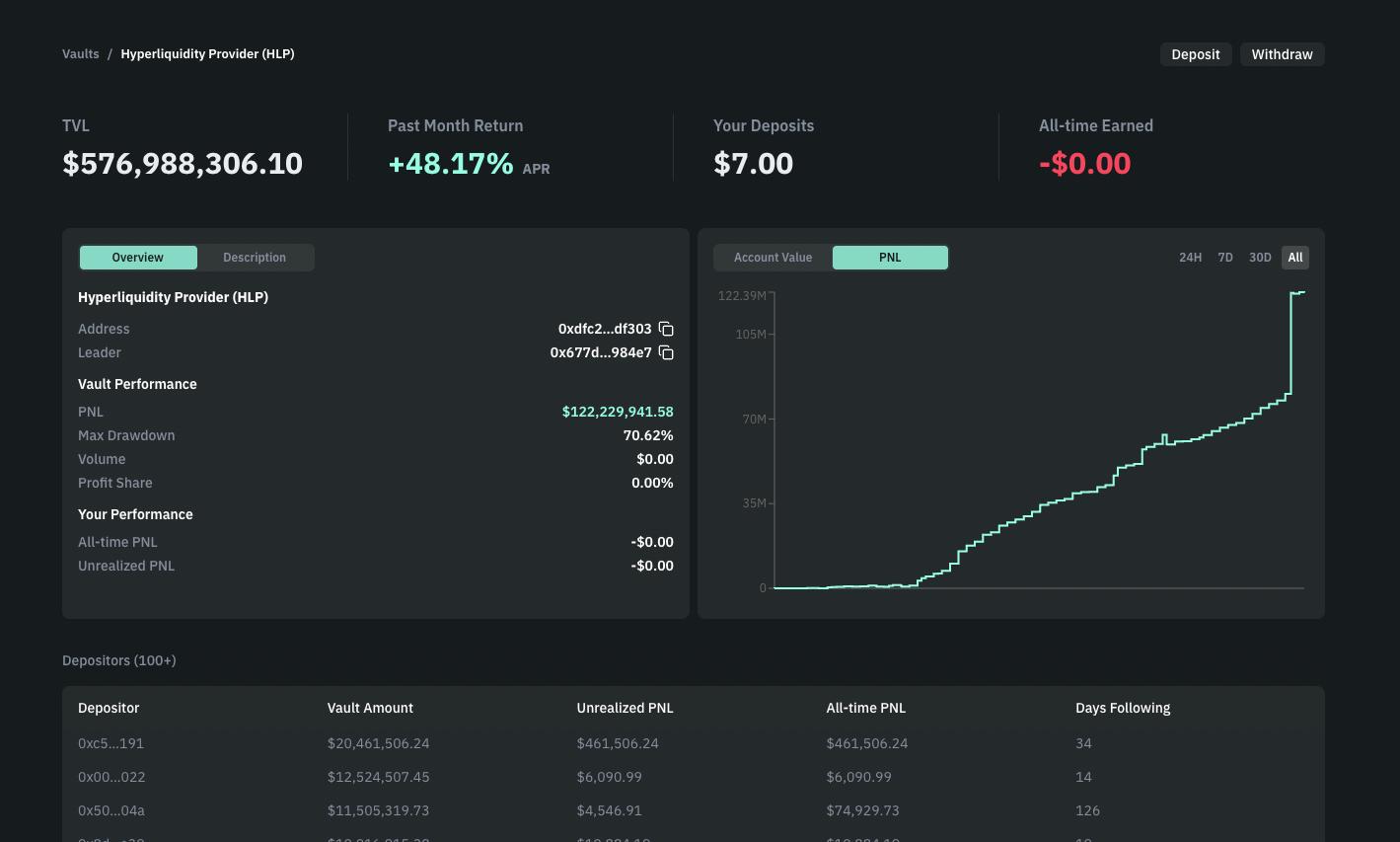Open the Deposit dialog

pyautogui.click(x=1196, y=54)
